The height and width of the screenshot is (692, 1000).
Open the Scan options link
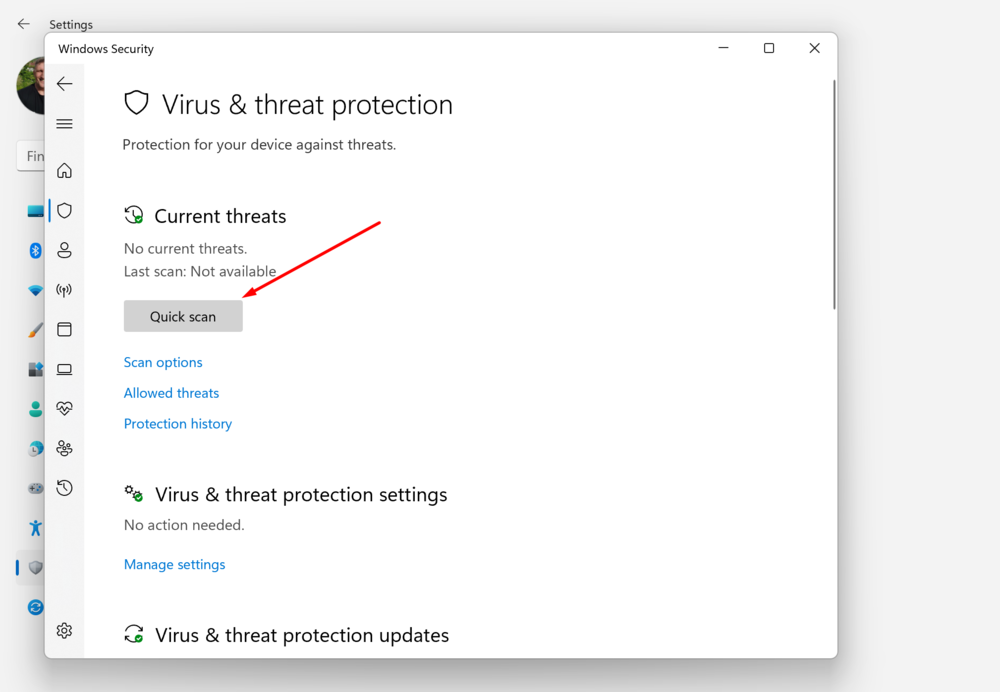163,362
